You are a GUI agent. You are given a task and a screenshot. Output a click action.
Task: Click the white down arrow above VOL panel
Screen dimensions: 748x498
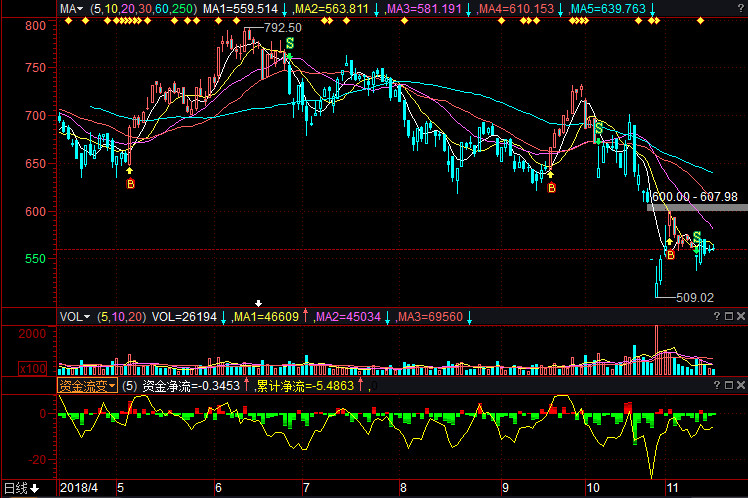point(258,303)
